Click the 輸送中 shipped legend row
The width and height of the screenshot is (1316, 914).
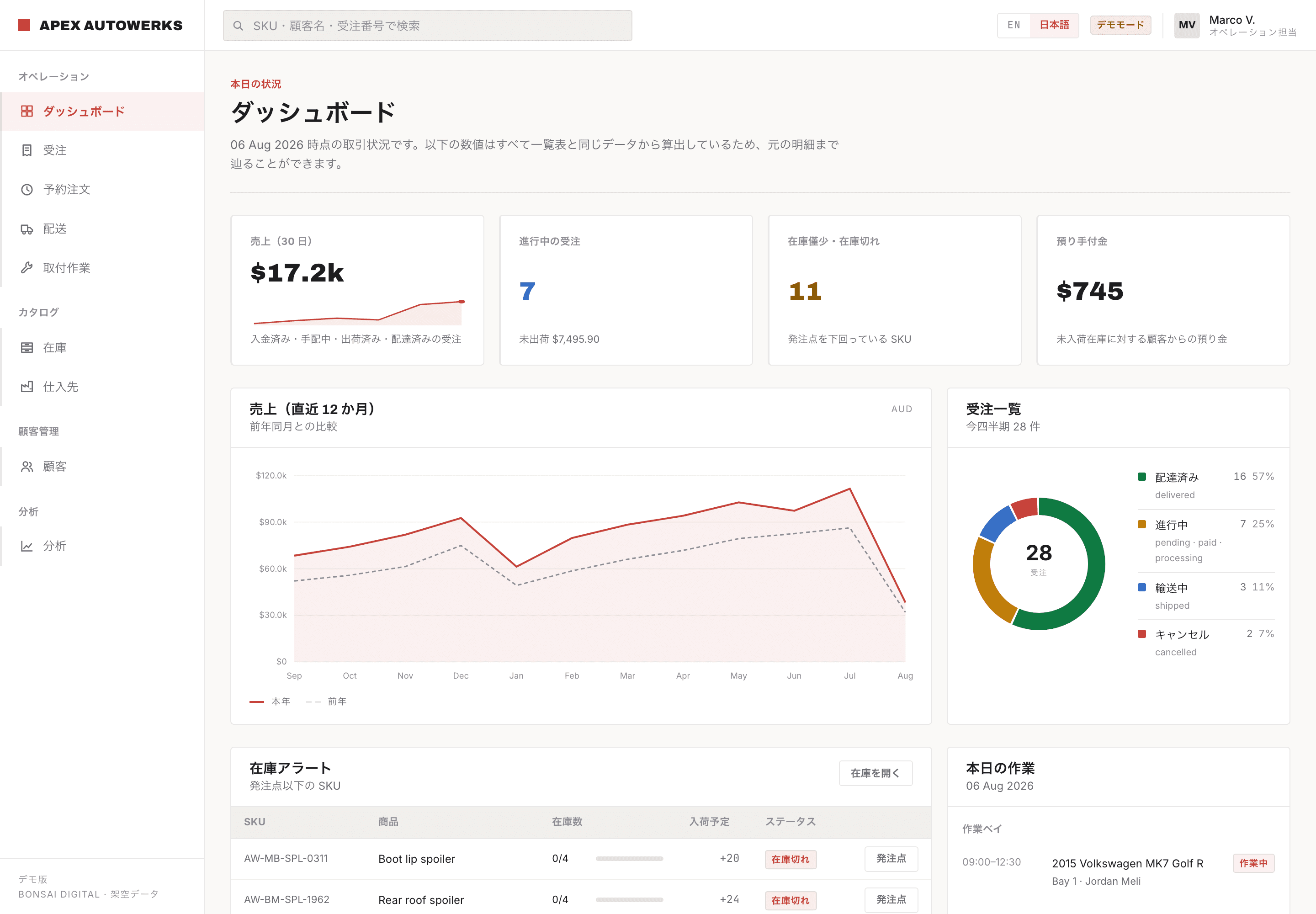[x=1205, y=596]
